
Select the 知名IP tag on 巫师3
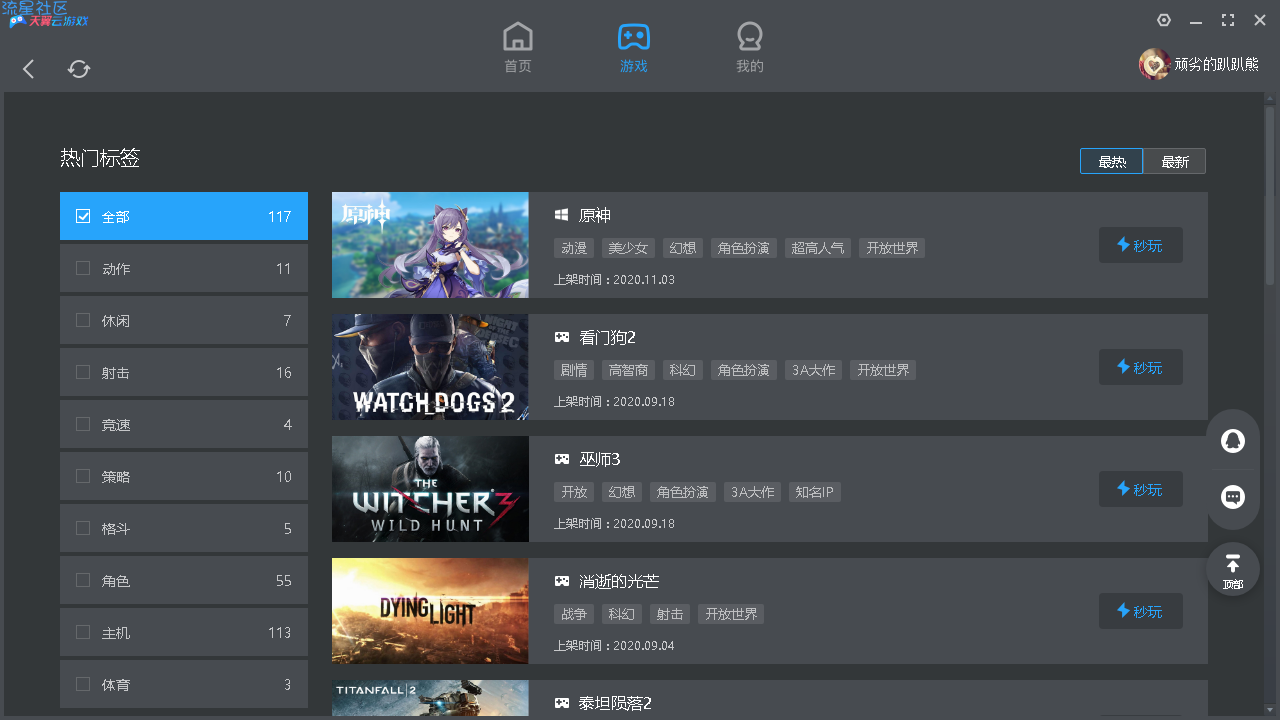coord(814,492)
